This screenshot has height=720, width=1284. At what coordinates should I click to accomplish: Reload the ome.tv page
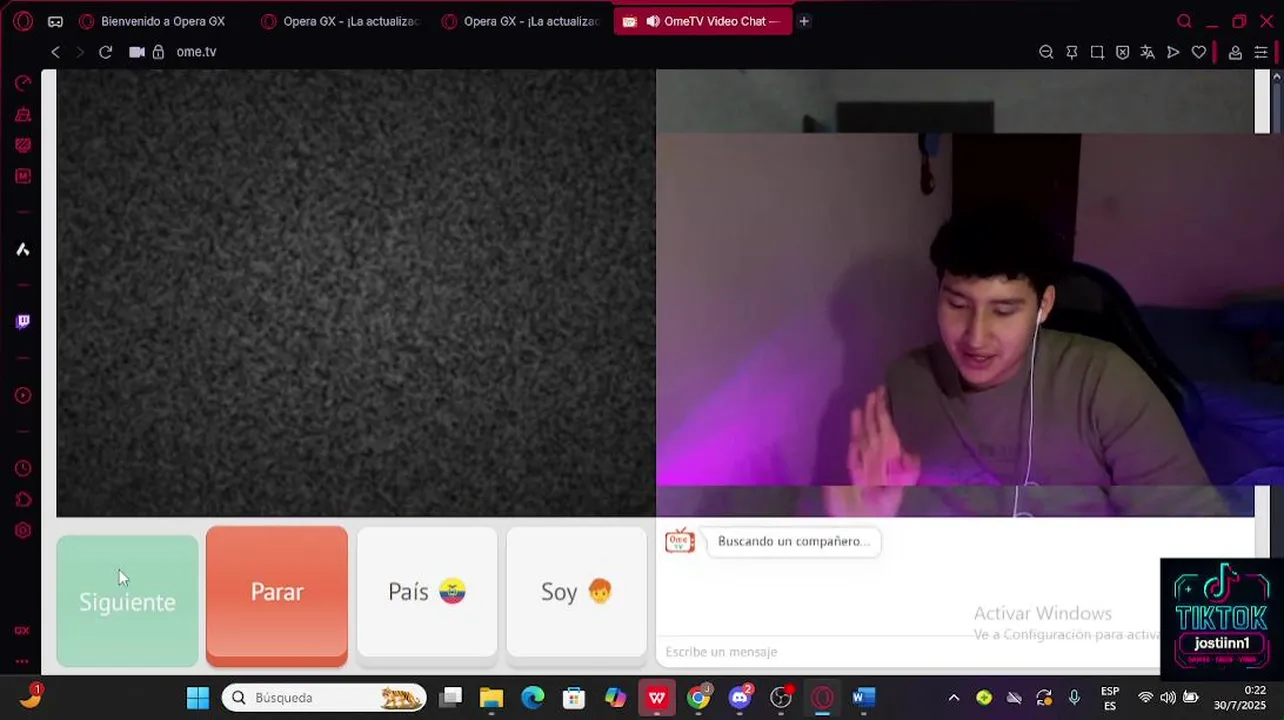click(x=105, y=52)
